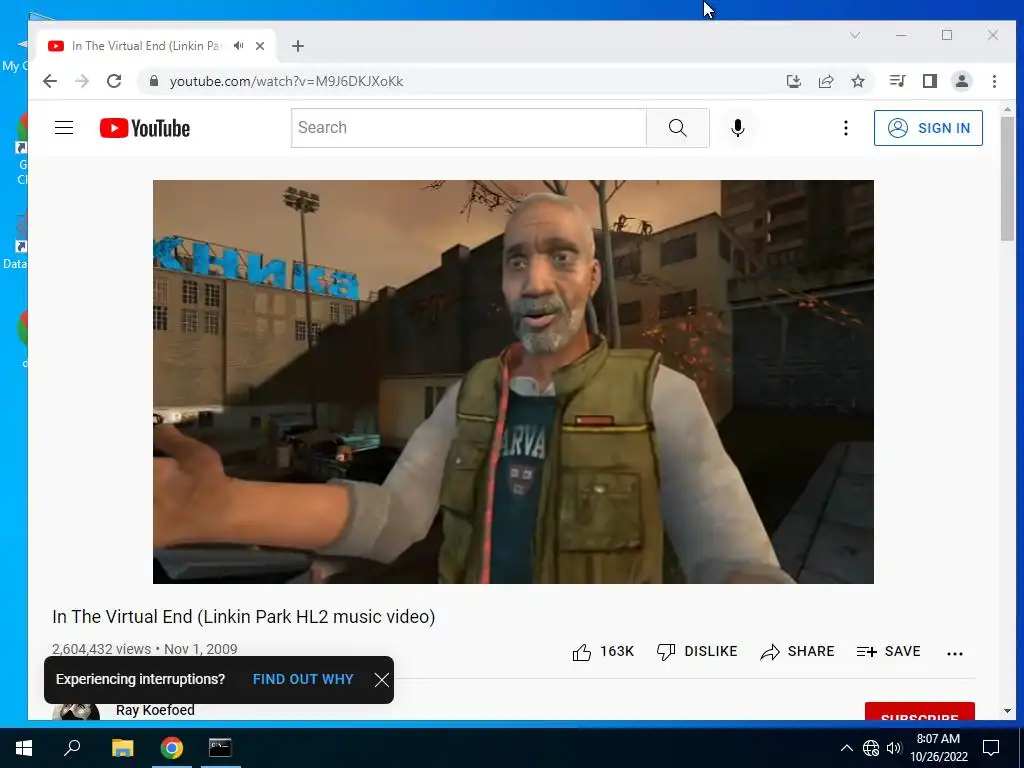Click the DISLIKE thumbs-down button
The image size is (1024, 768).
pyautogui.click(x=697, y=652)
